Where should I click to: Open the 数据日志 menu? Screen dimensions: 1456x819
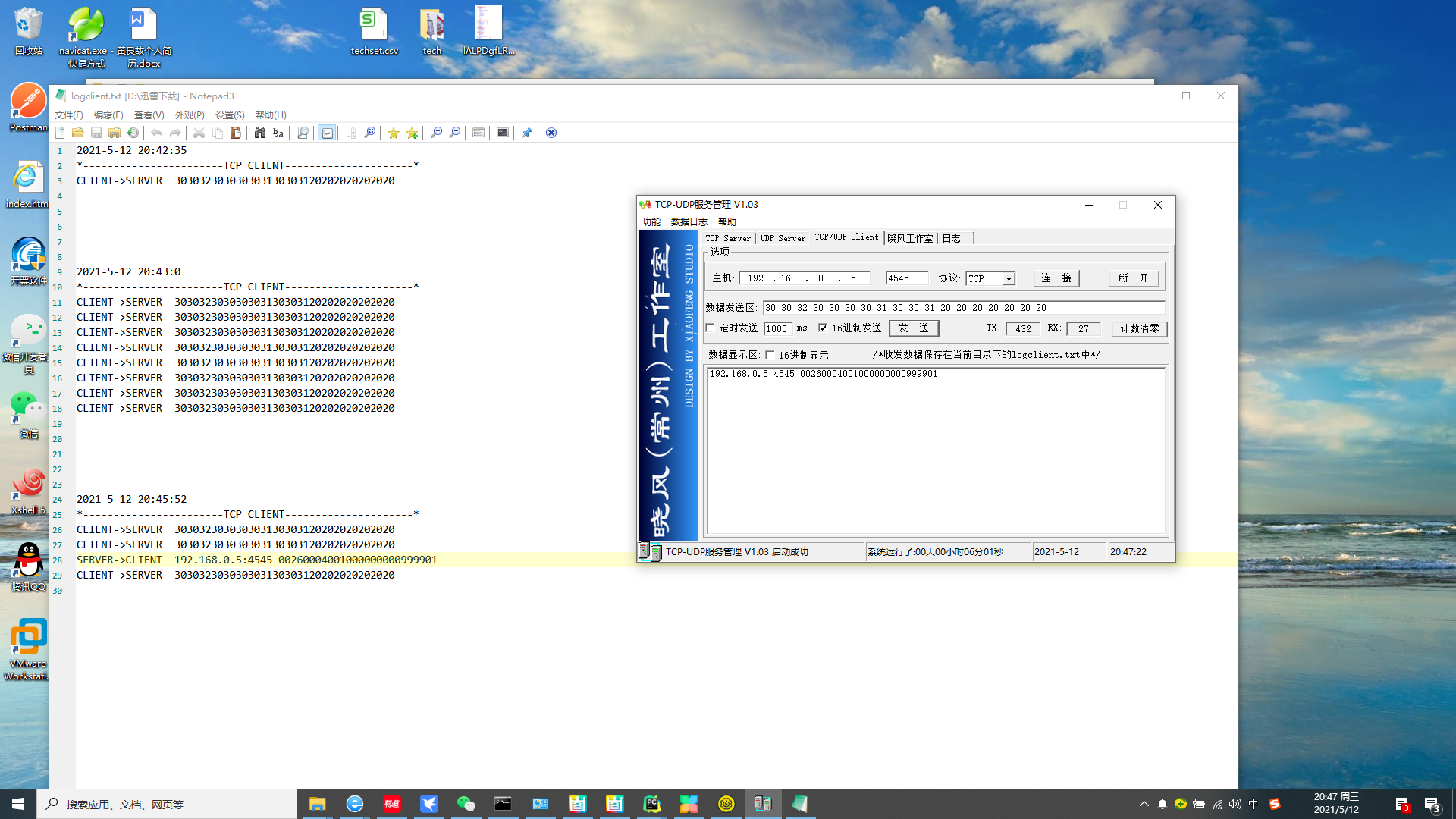[x=689, y=222]
